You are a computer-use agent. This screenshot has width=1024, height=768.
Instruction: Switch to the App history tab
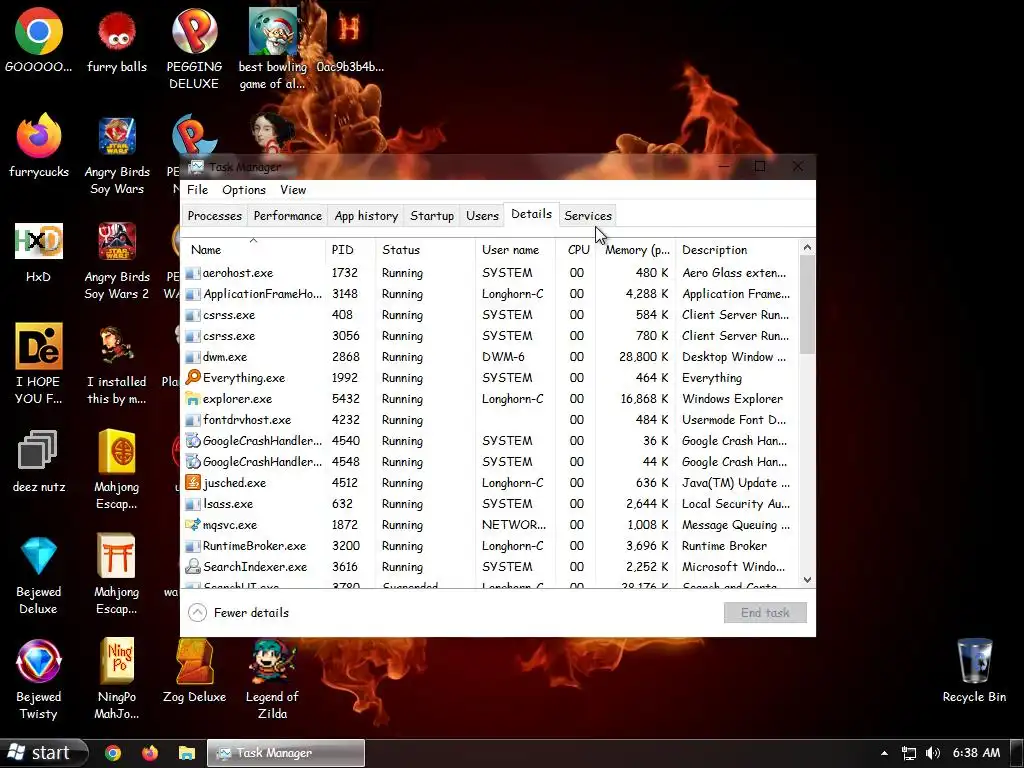point(366,216)
